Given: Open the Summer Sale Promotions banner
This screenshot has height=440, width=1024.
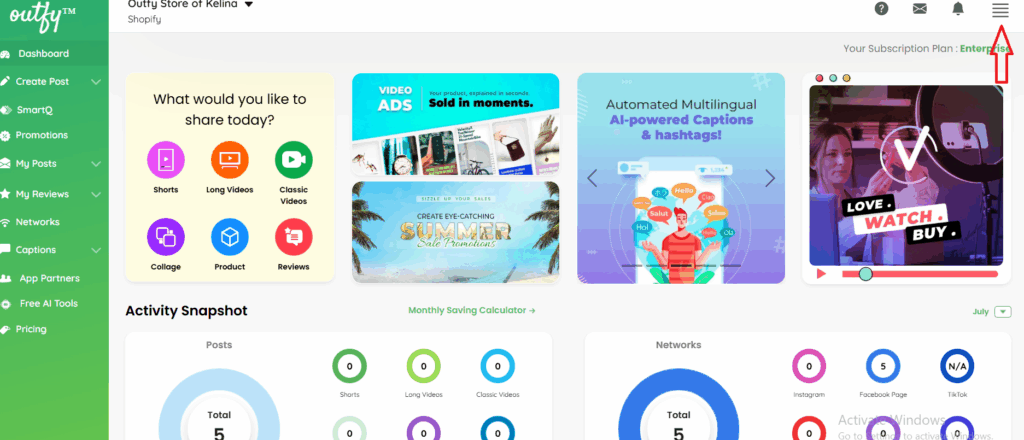Looking at the screenshot, I should tap(455, 232).
